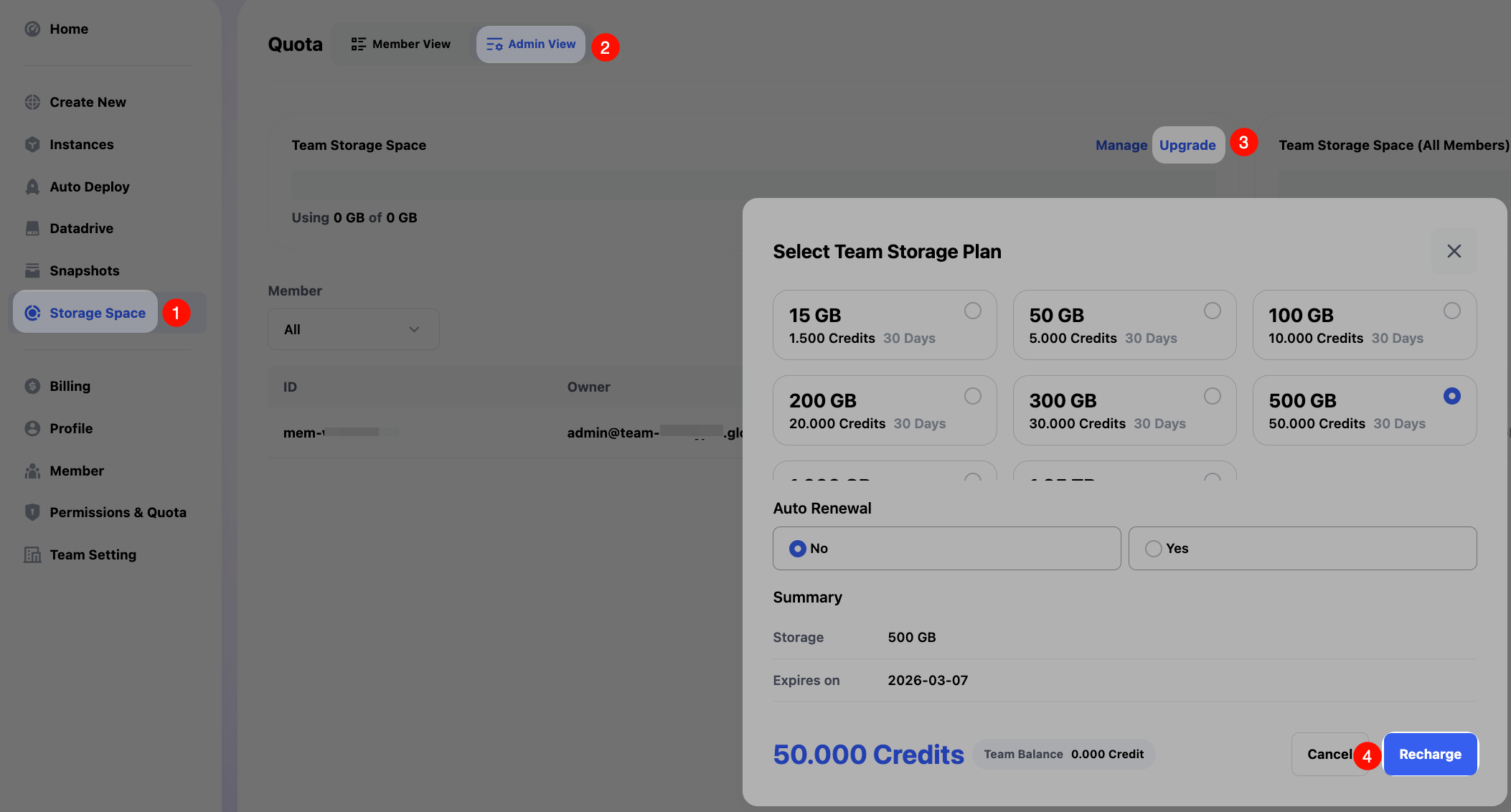Click the Permissions & Quota shield icon
This screenshot has width=1511, height=812.
32,512
